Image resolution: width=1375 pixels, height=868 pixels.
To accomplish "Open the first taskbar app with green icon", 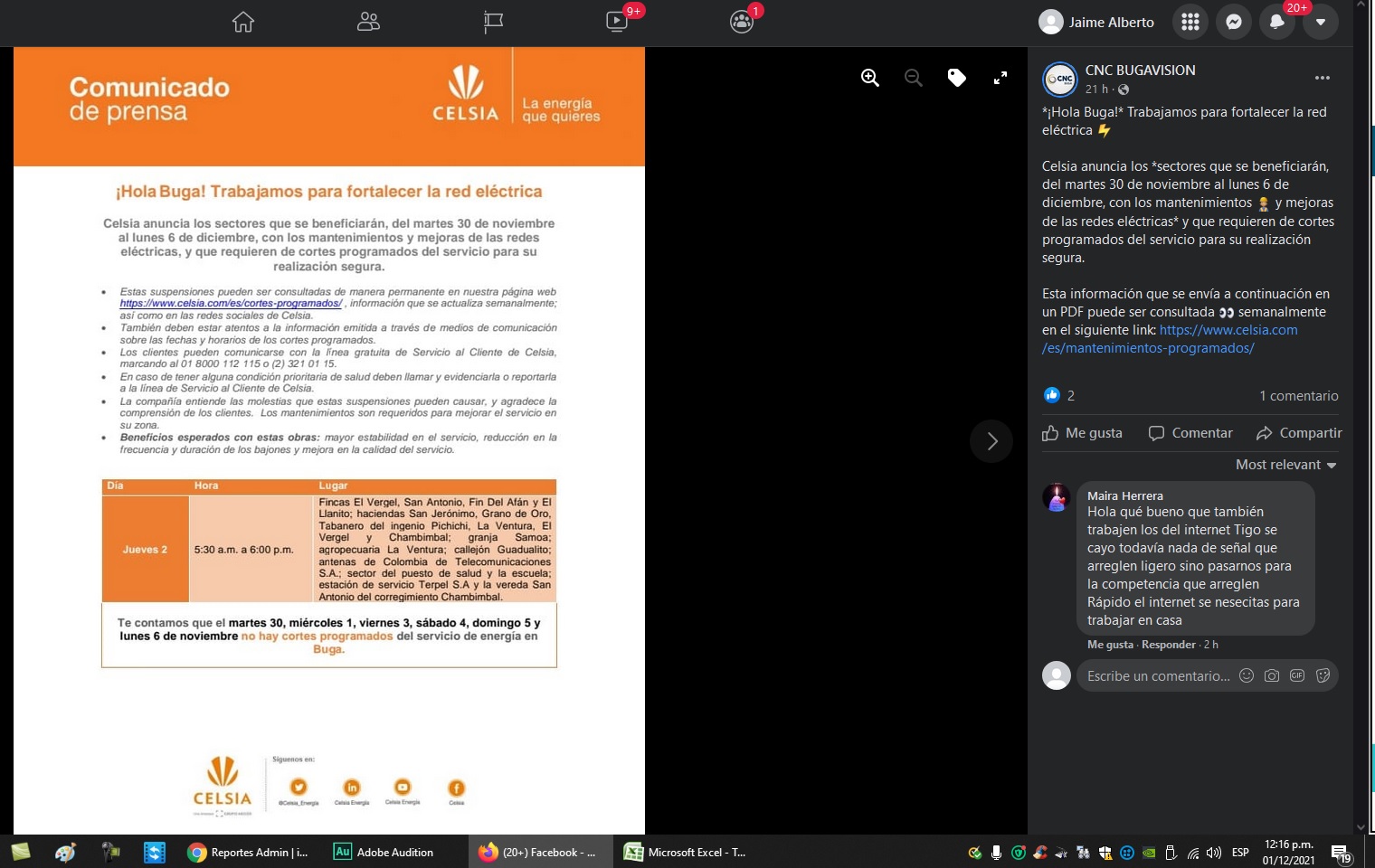I will [21, 852].
